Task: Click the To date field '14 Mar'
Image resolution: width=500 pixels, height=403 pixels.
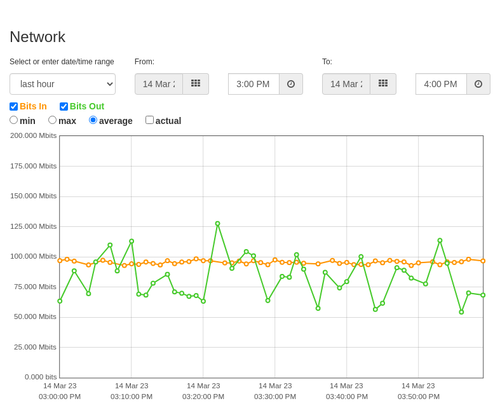Action: [346, 84]
